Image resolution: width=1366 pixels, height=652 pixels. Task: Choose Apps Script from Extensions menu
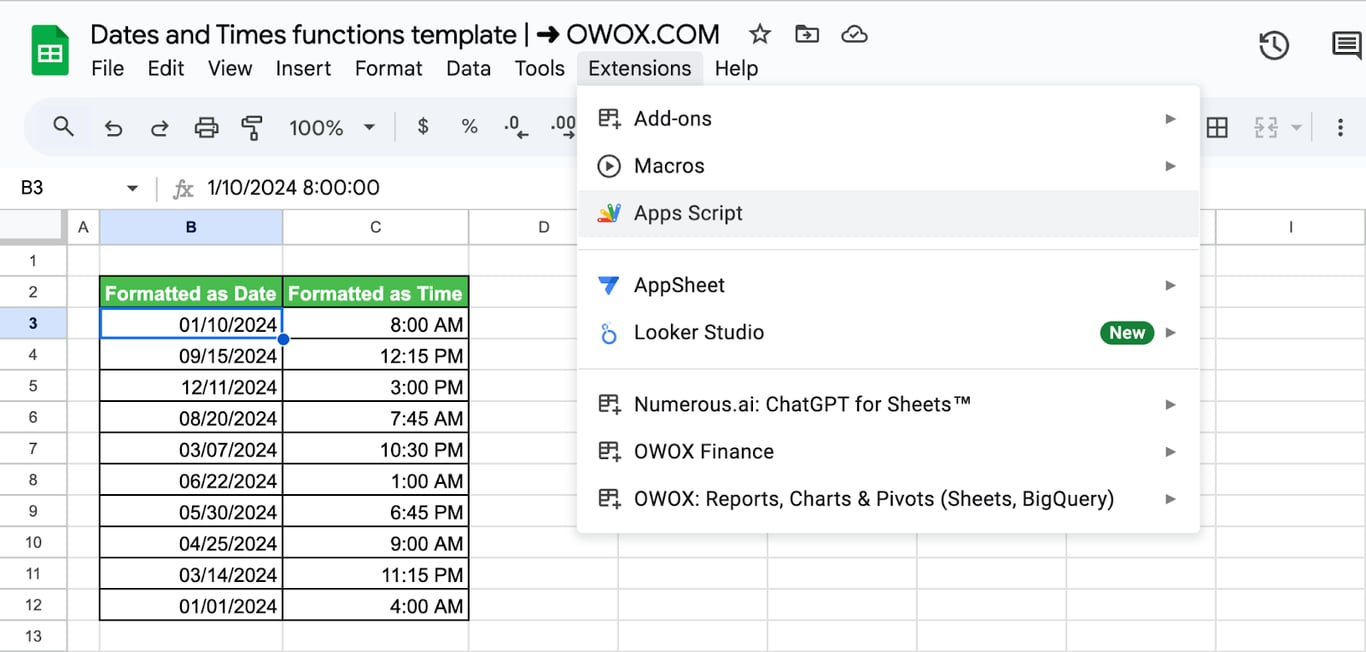pyautogui.click(x=888, y=213)
